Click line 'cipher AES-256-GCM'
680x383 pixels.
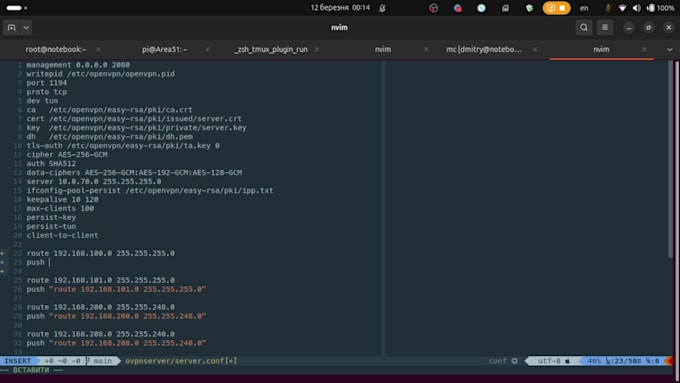coord(67,154)
